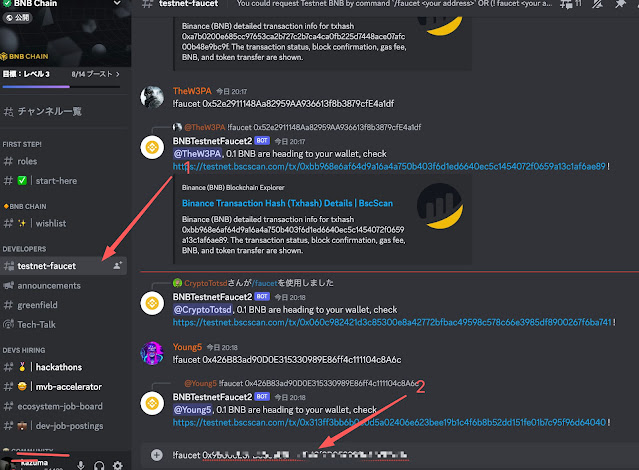The height and width of the screenshot is (470, 639).
Task: Open Young5 user avatar
Action: tap(152, 353)
